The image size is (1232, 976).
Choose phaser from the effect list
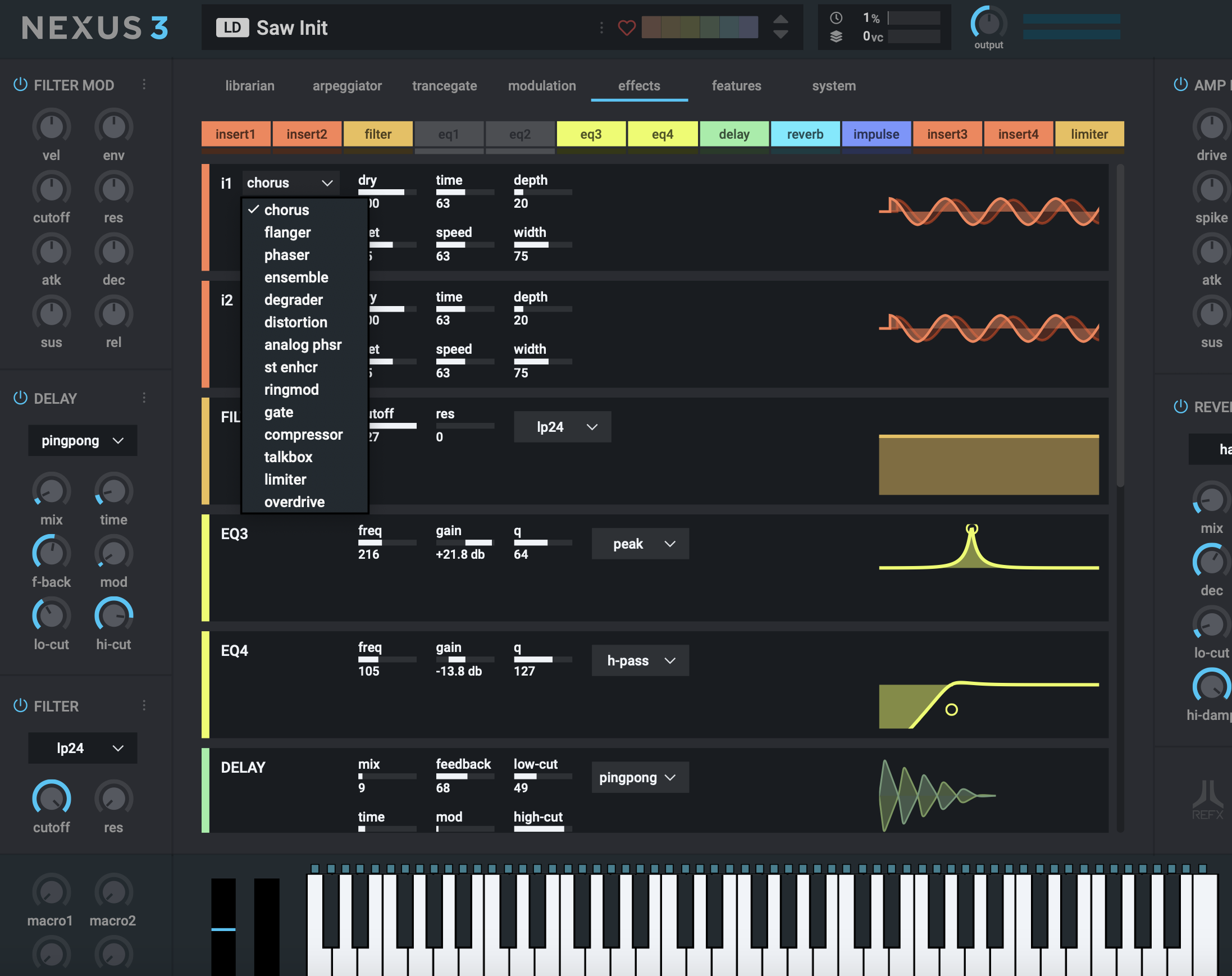(x=304, y=255)
